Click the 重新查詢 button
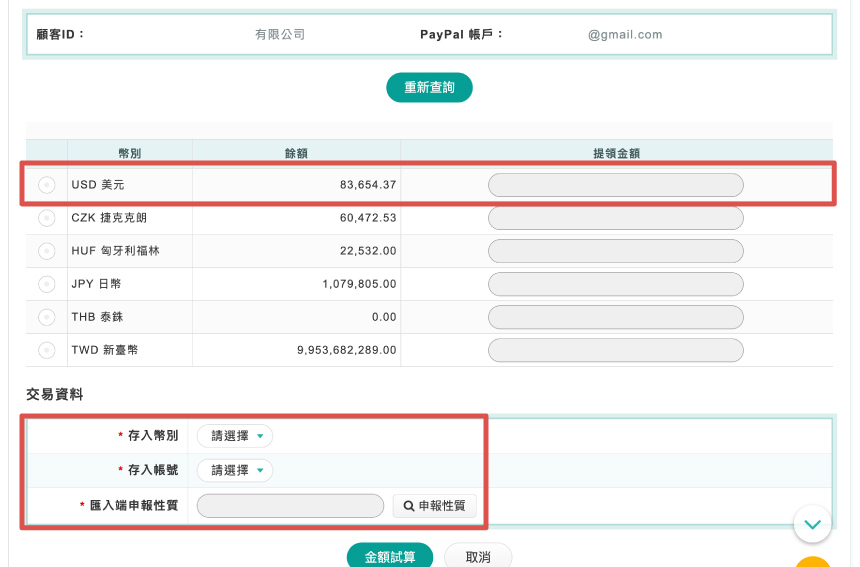 [x=429, y=88]
